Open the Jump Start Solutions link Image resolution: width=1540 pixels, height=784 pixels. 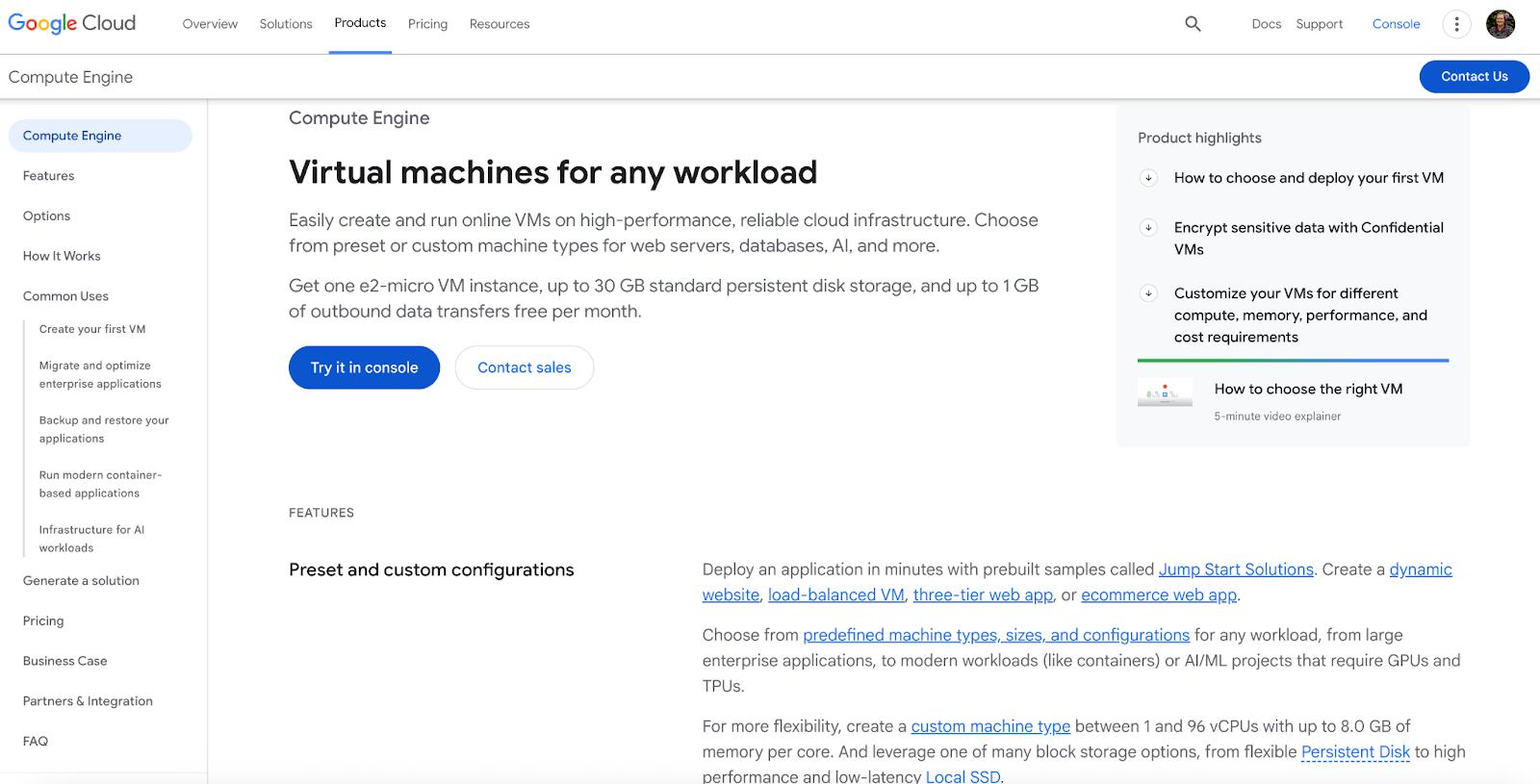[1236, 569]
